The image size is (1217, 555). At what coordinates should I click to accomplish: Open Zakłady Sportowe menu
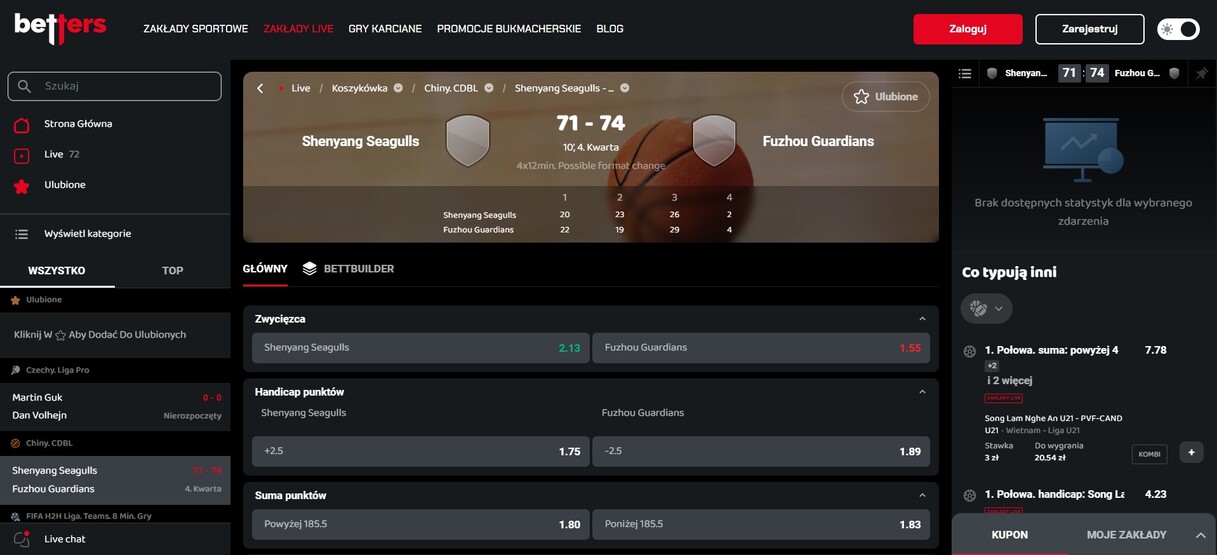click(x=196, y=29)
